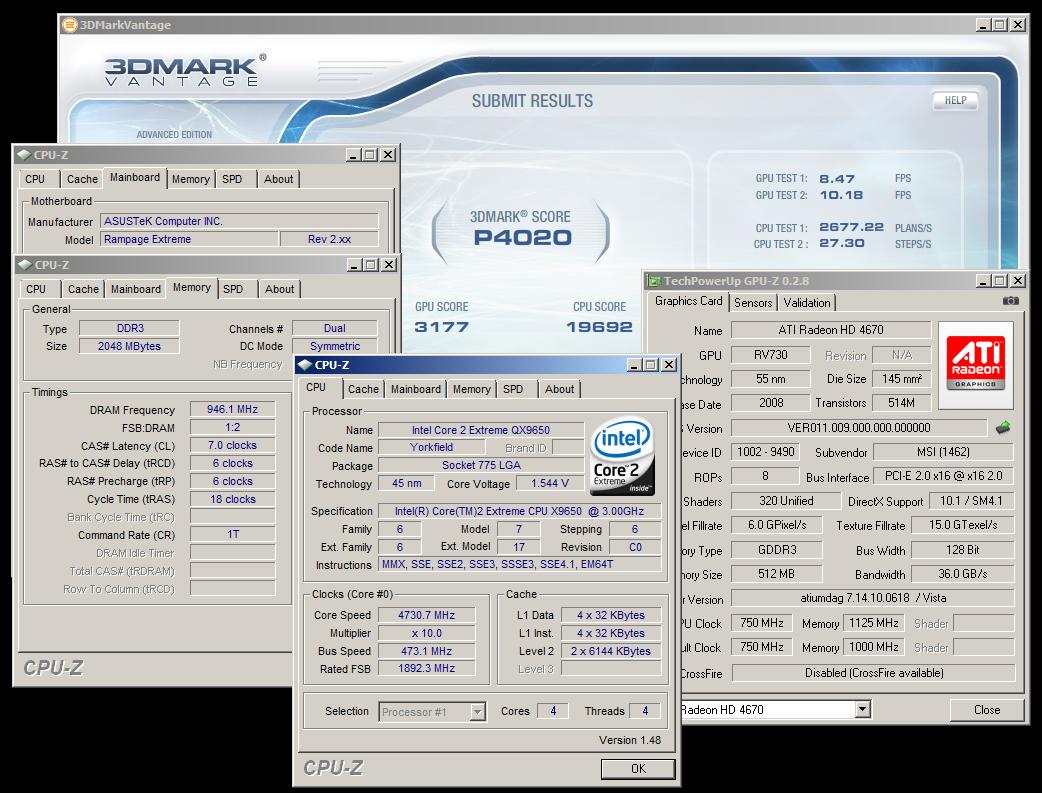
Task: Click HELP button in 3DMark Vantage
Action: [x=956, y=100]
